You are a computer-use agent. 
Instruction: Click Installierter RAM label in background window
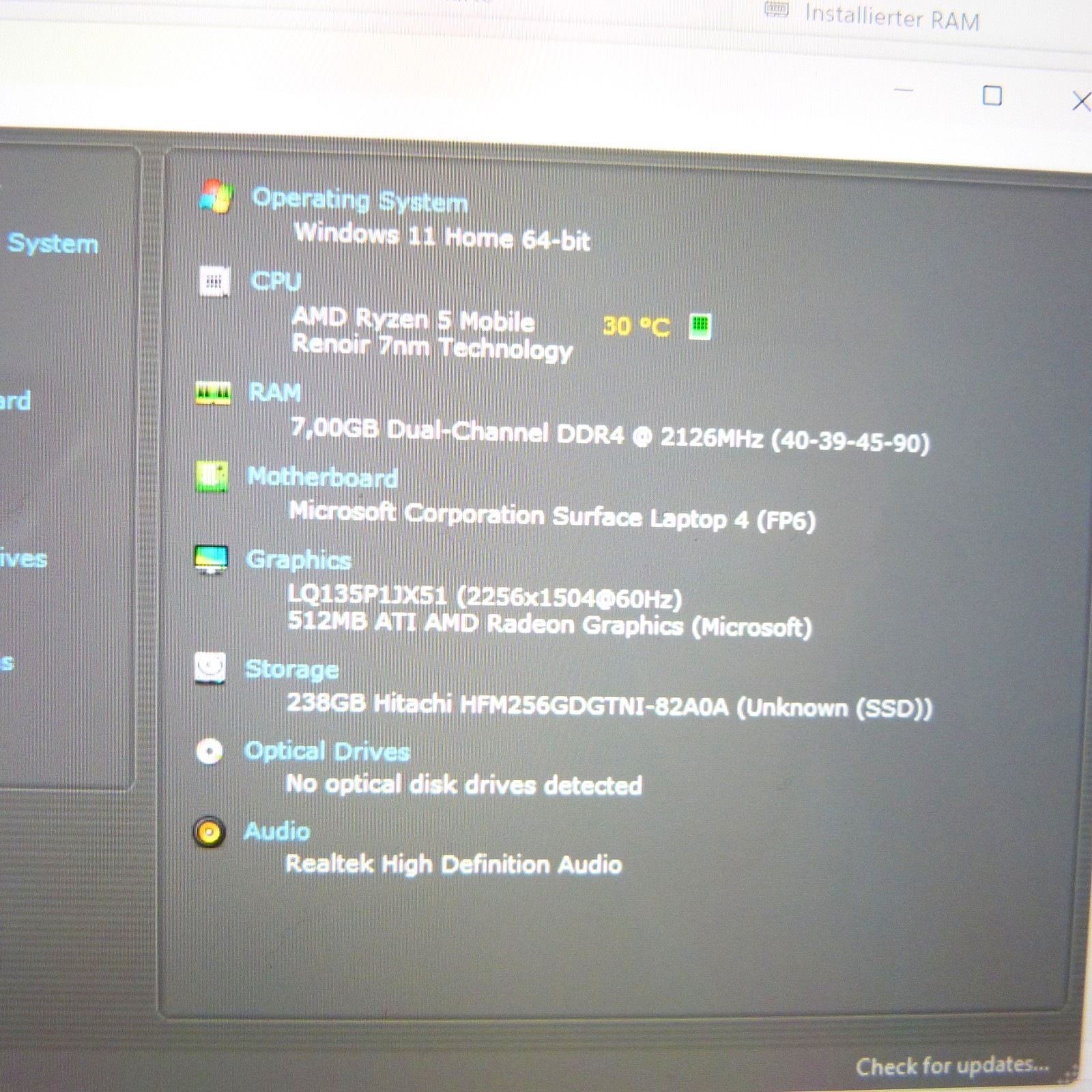pos(892,16)
